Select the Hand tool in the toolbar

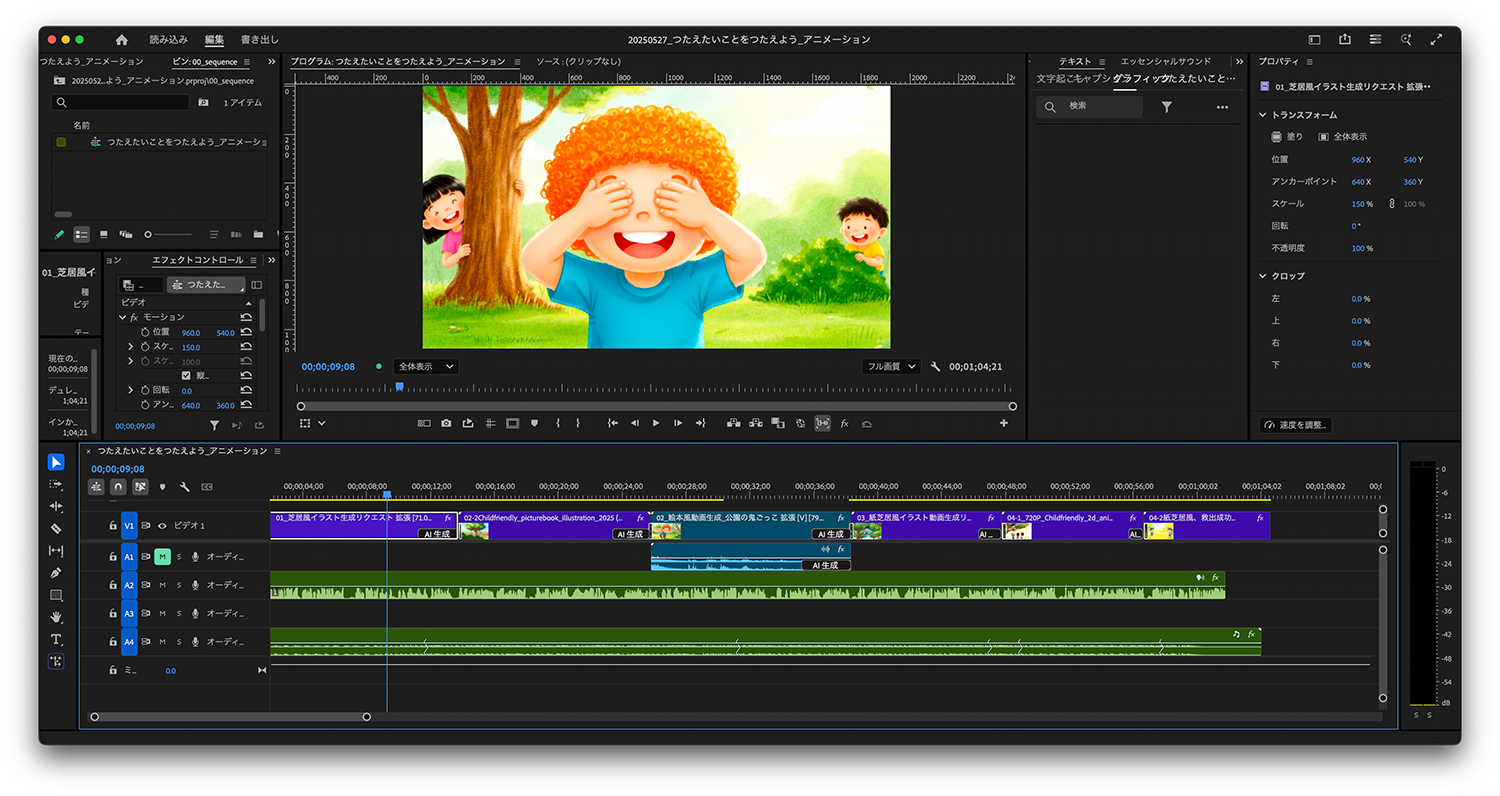click(56, 617)
